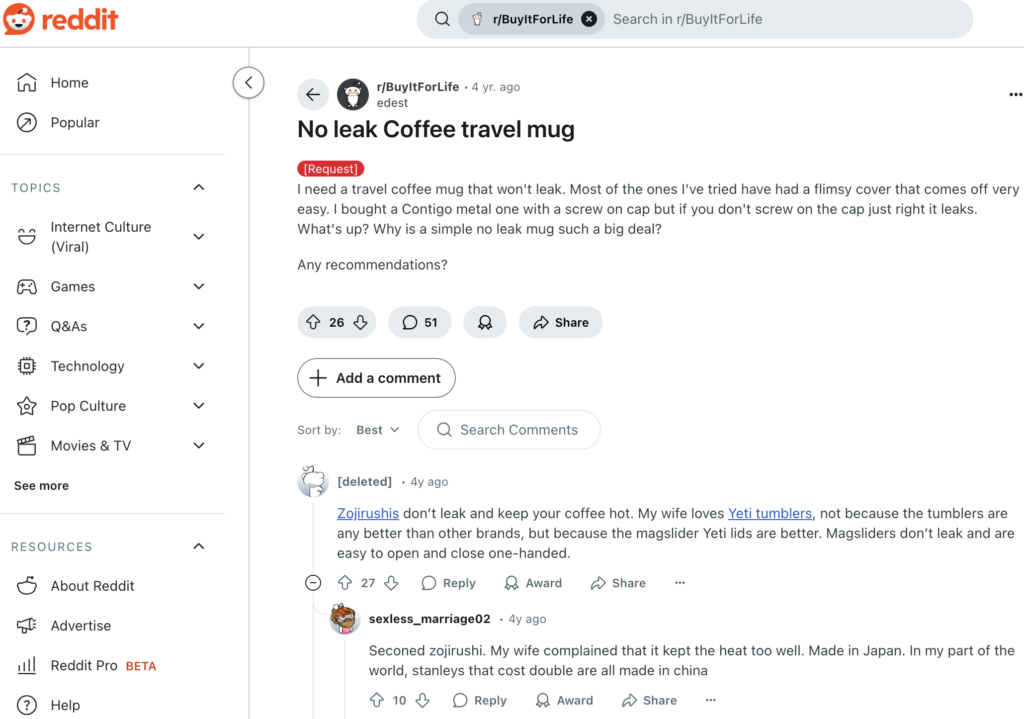Share the [deleted] user's comment

[618, 583]
